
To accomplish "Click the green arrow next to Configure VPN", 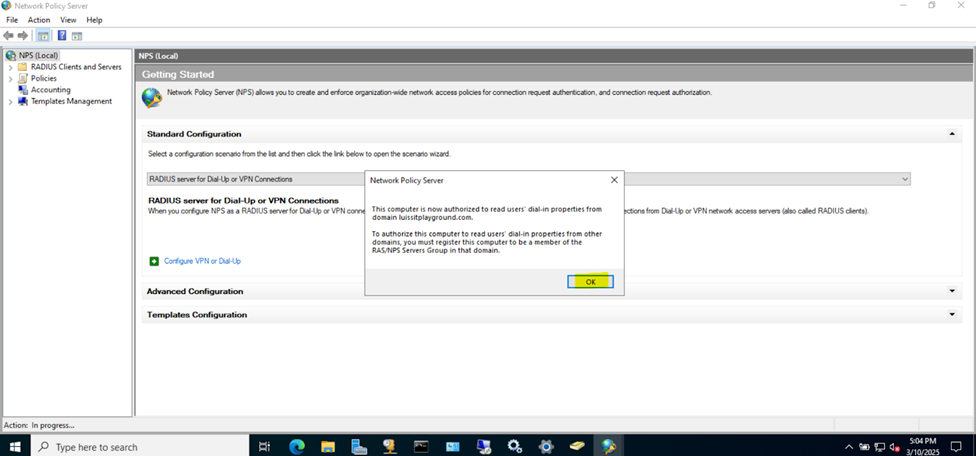I will click(154, 261).
